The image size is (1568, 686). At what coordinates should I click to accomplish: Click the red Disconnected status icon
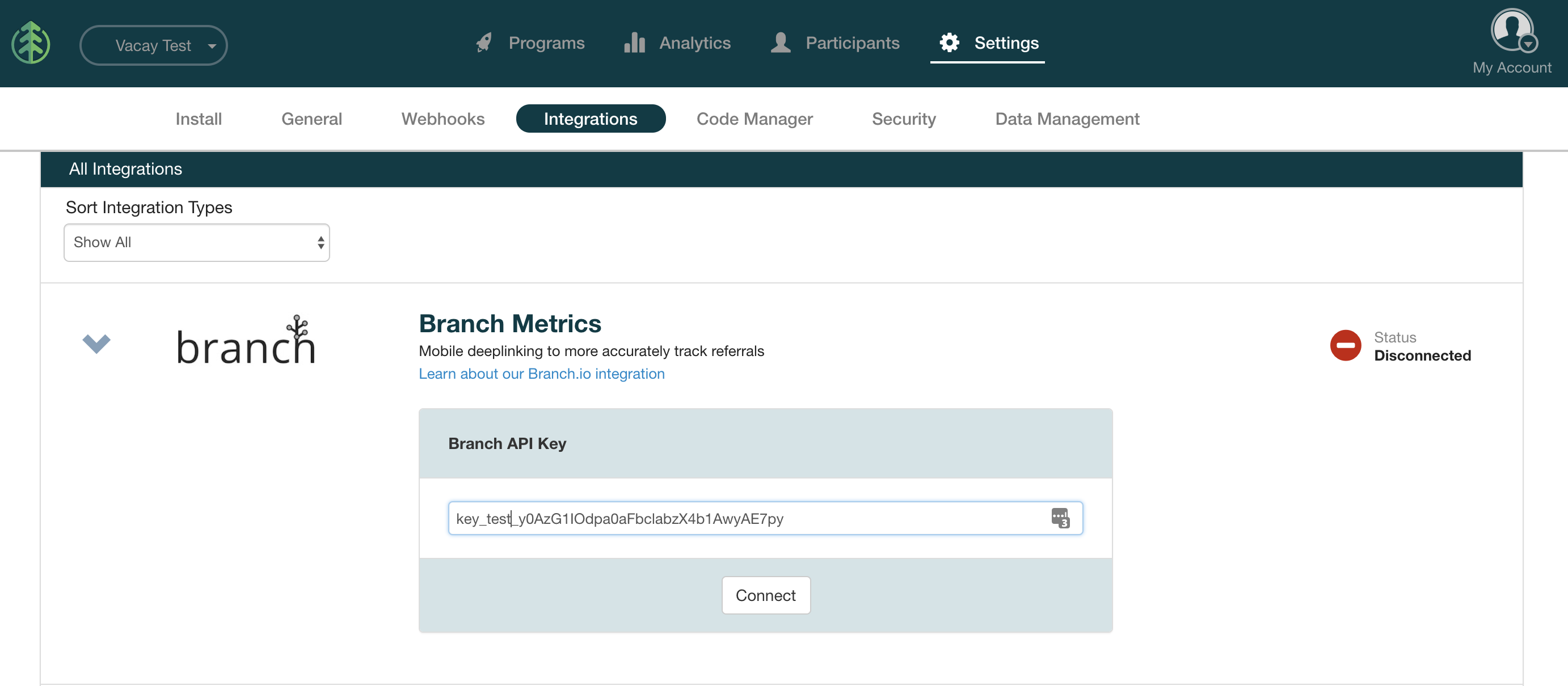[x=1345, y=345]
